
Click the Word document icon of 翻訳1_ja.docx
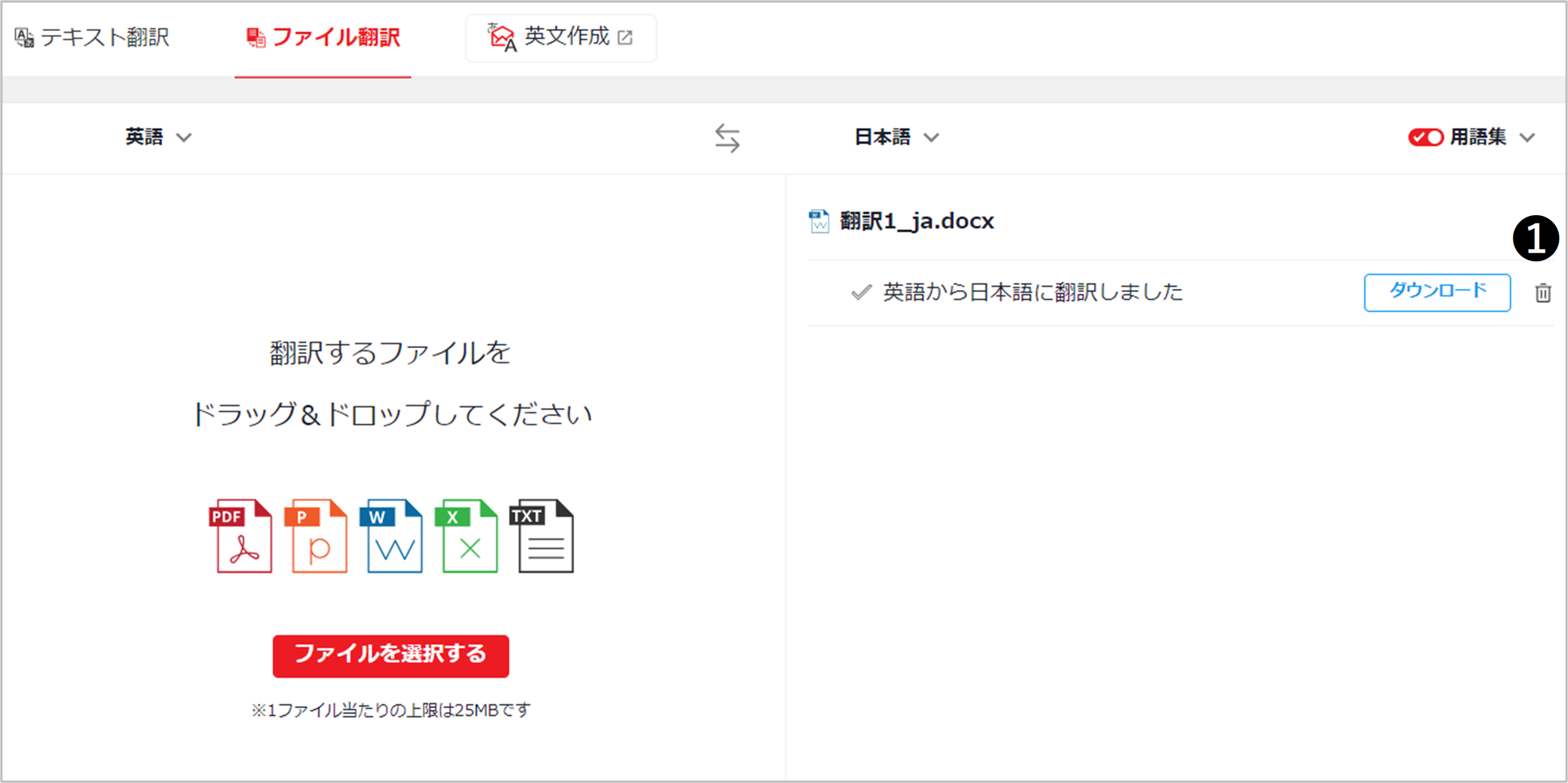[819, 221]
